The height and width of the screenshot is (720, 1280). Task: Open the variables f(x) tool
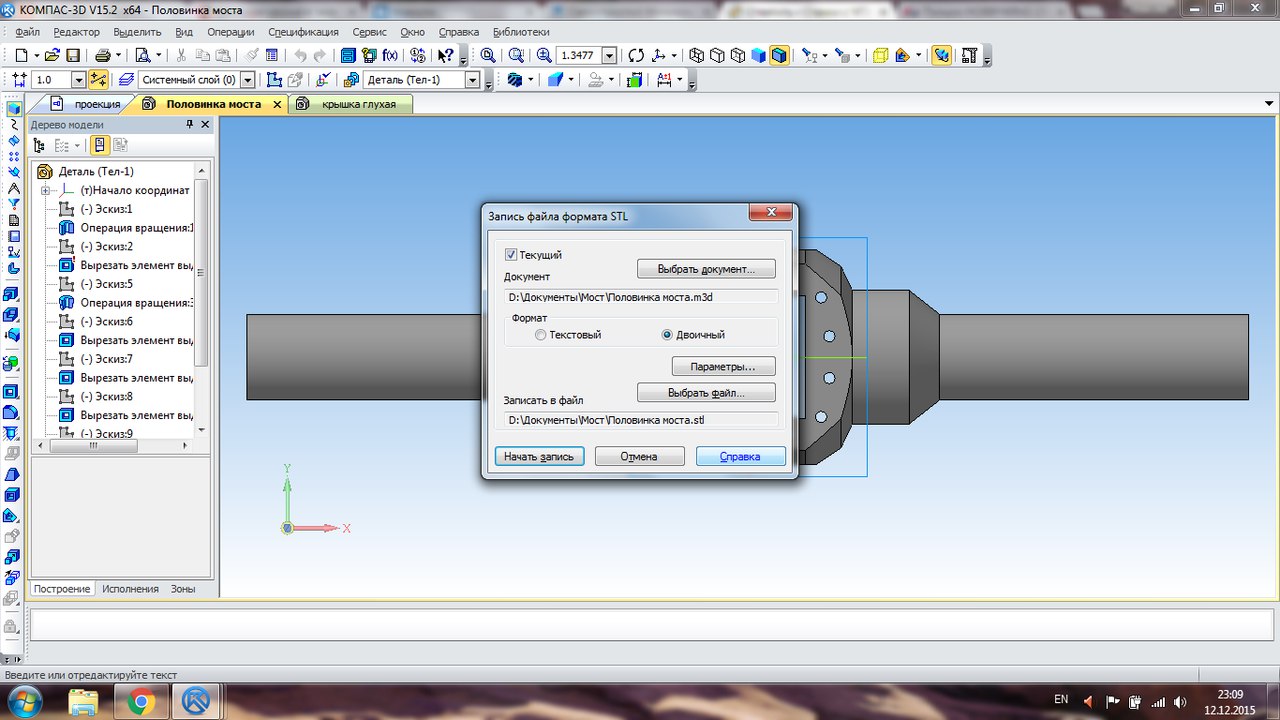tap(390, 56)
